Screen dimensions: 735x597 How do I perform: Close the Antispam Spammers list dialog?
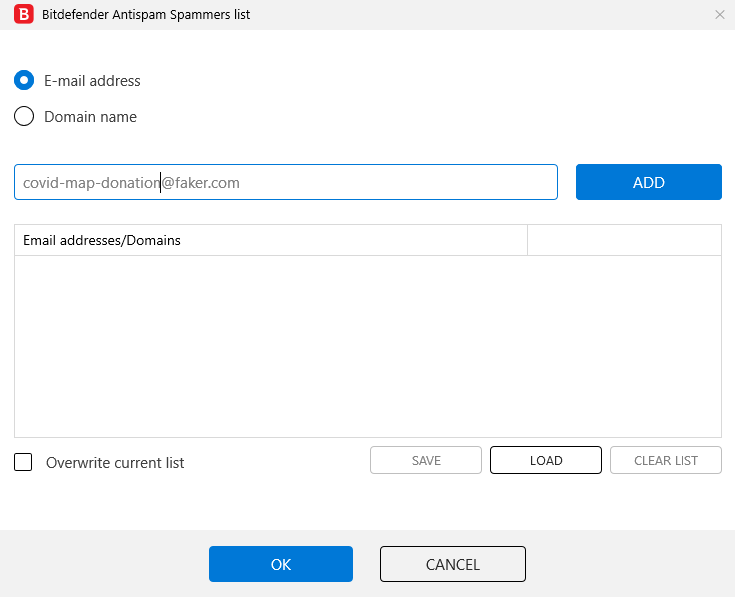[720, 15]
